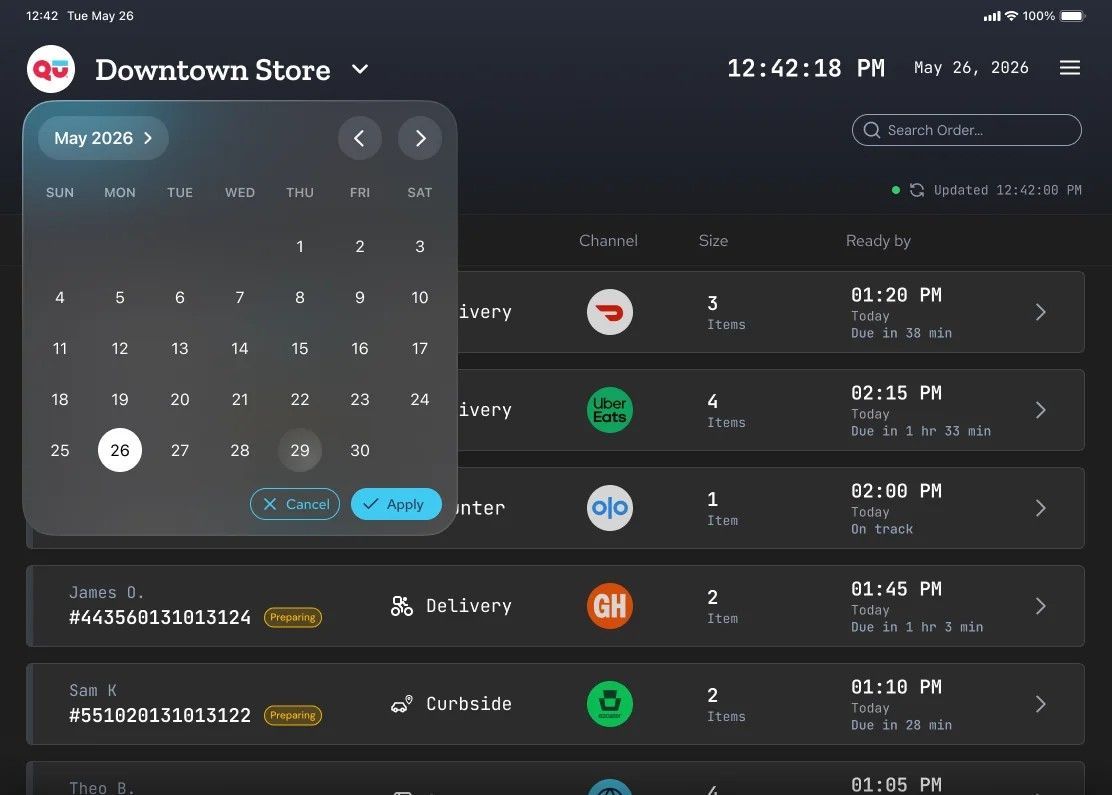Viewport: 1112px width, 795px height.
Task: Tap the battery indicator in status bar
Action: point(1072,16)
